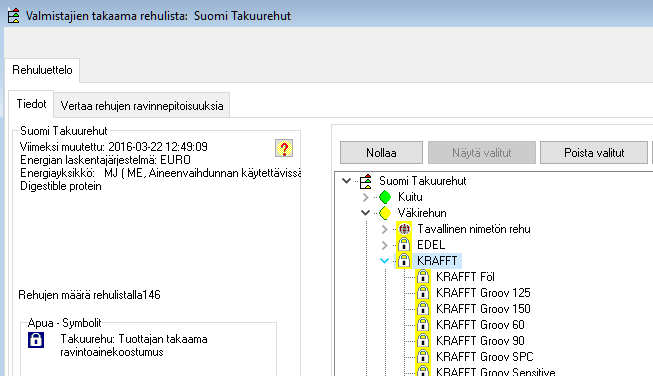Select Tavallinen nimetön rehu tree item
Screen dimensions: 653x376
(x=474, y=229)
